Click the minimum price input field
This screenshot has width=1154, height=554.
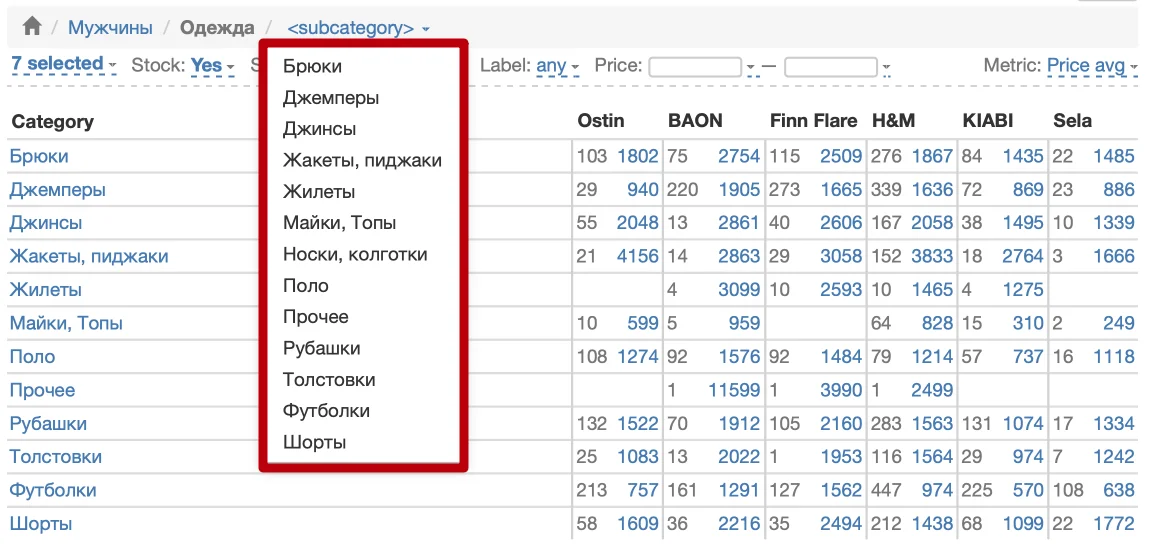point(695,67)
